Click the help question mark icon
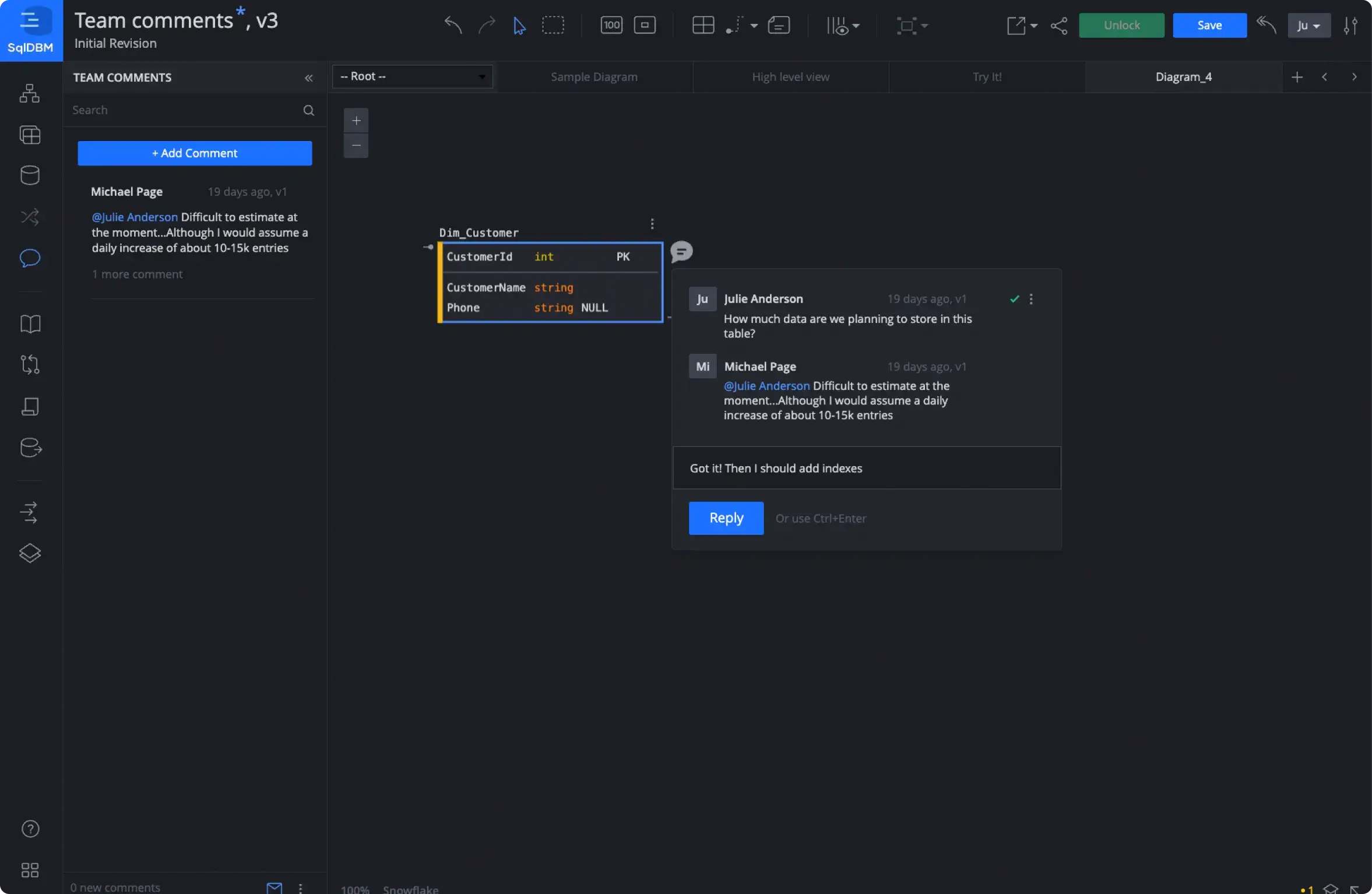 tap(30, 829)
